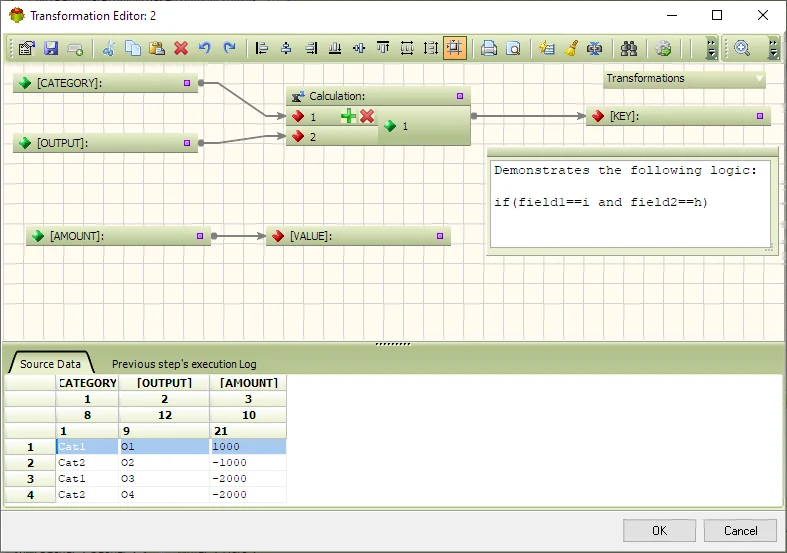Click the Cut scissors icon
This screenshot has width=787, height=553.
click(108, 48)
